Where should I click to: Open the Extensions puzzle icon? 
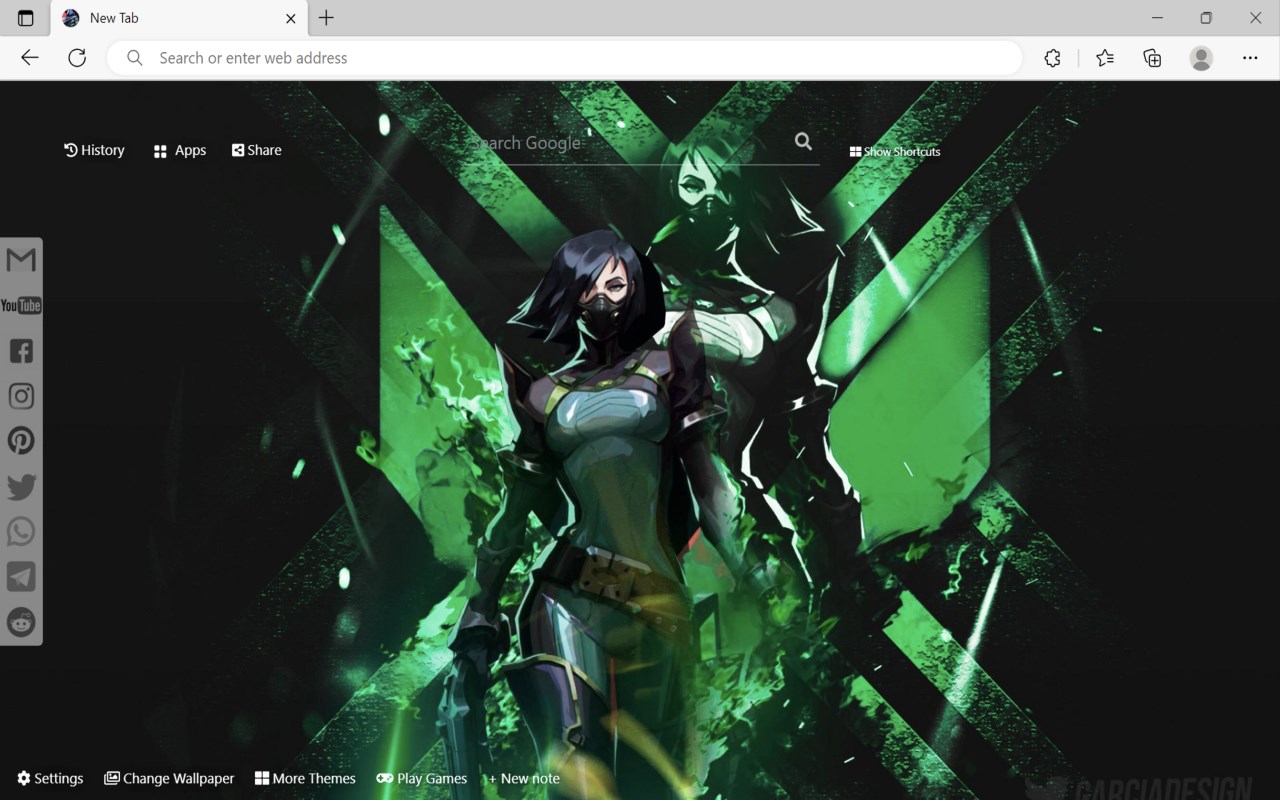1052,58
